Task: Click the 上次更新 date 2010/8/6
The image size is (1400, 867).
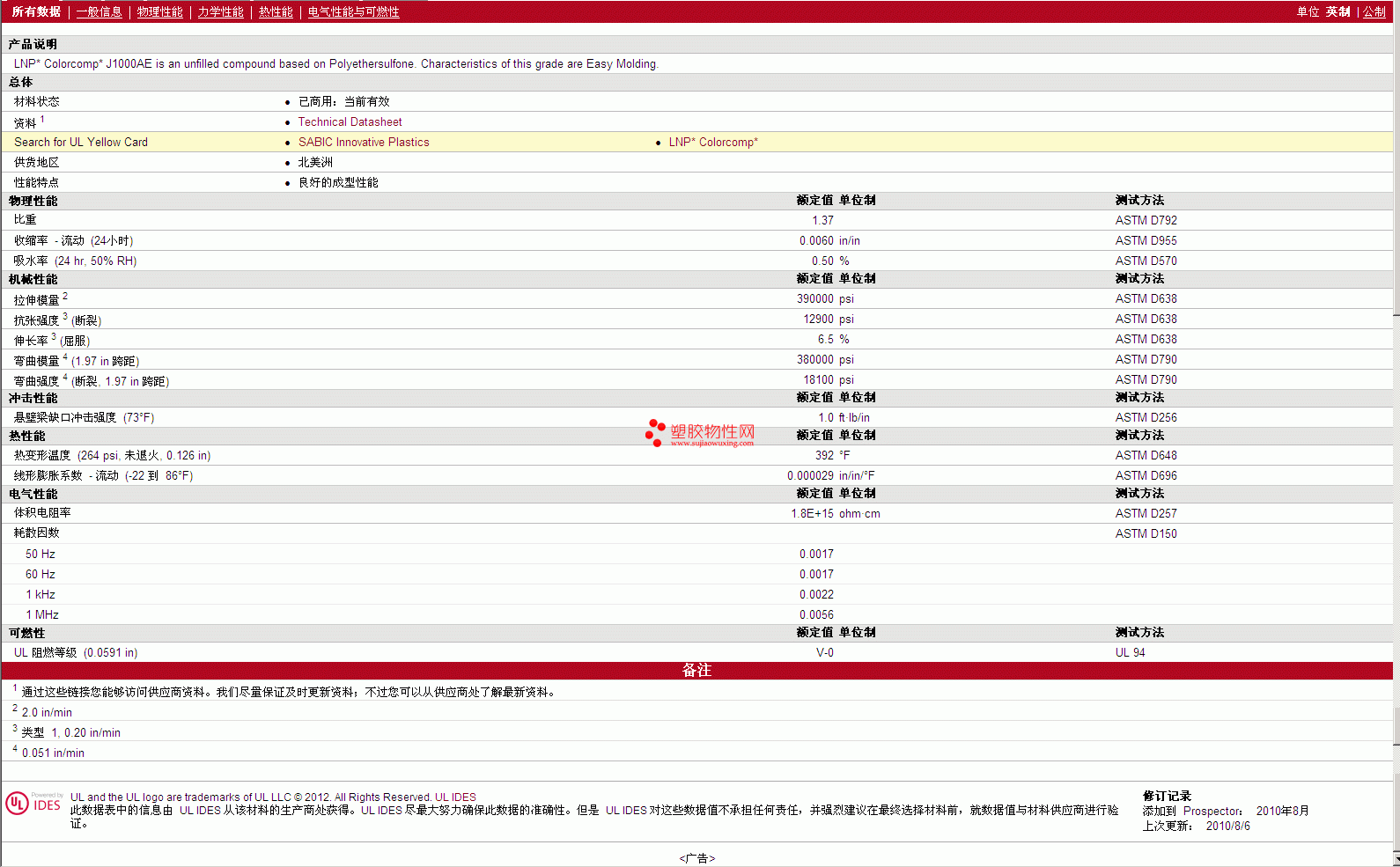Action: [x=1228, y=827]
